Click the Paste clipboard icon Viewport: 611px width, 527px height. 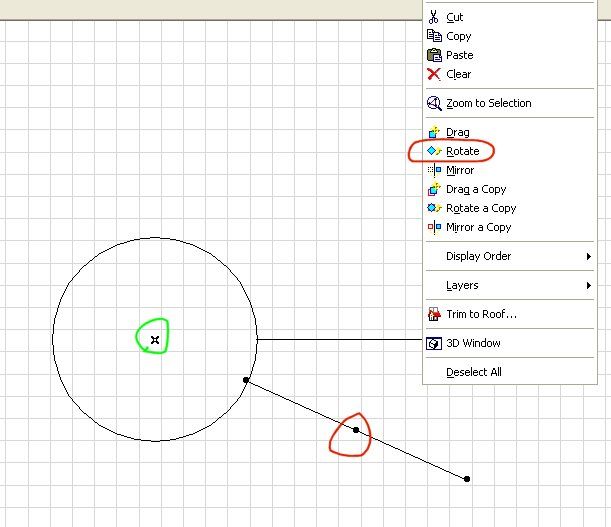434,55
